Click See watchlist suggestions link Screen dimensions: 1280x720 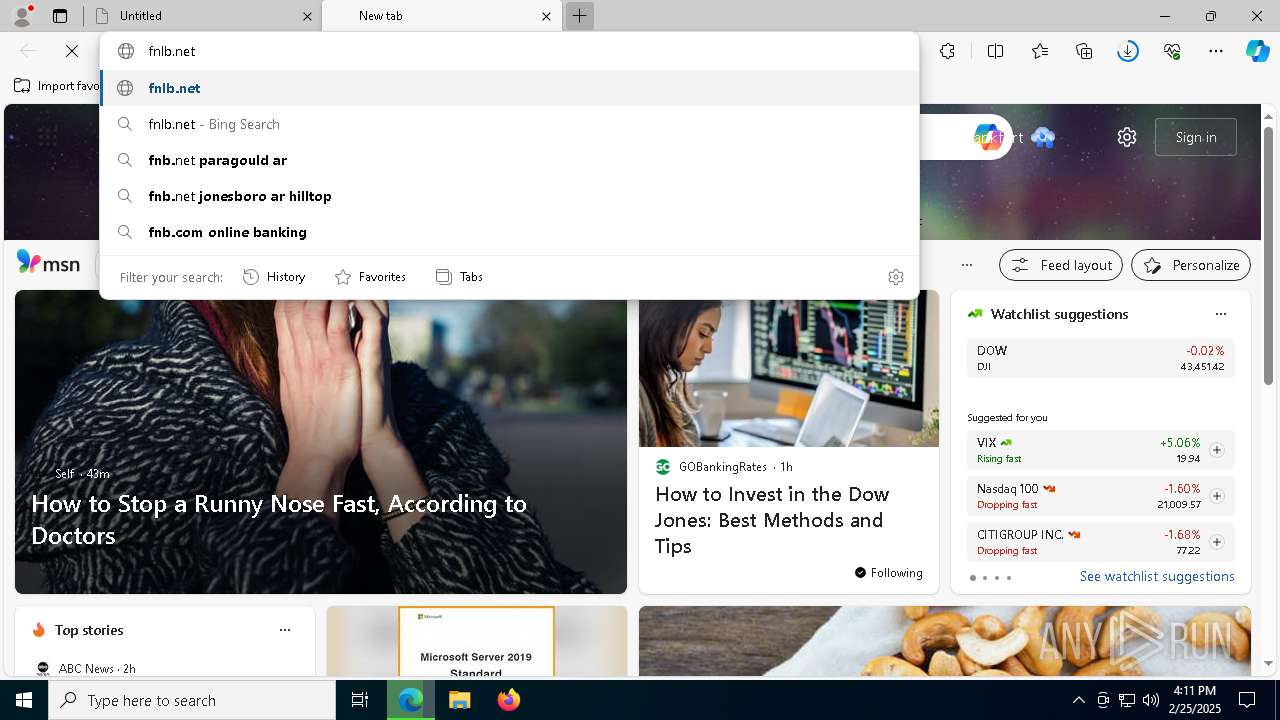pos(1157,576)
